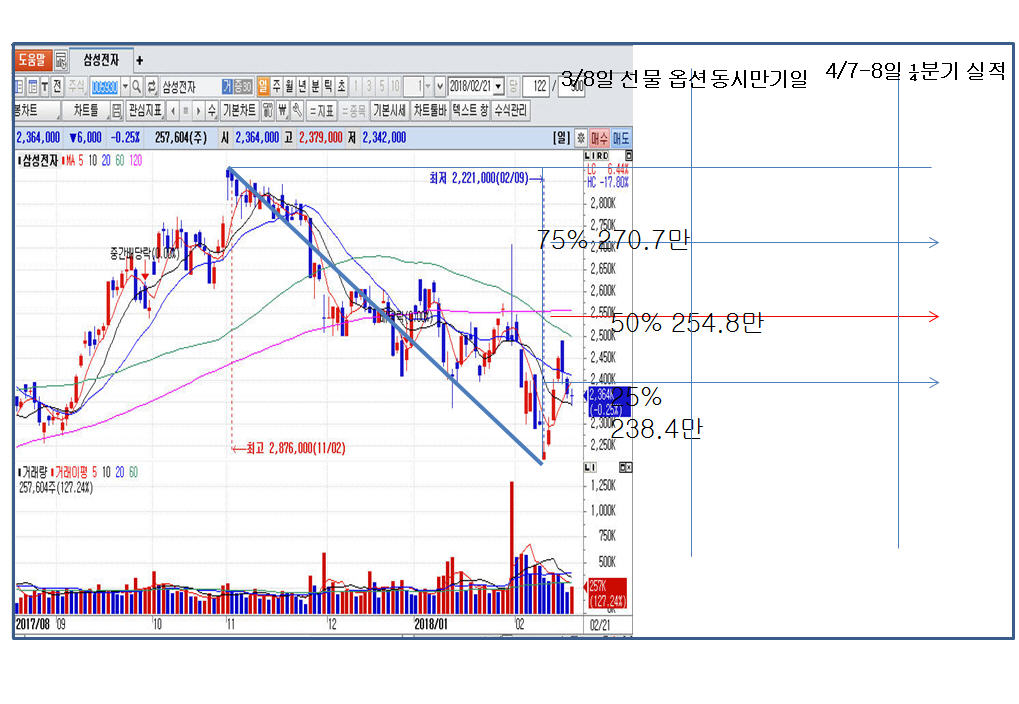Add a new tab with the plus icon

point(139,60)
